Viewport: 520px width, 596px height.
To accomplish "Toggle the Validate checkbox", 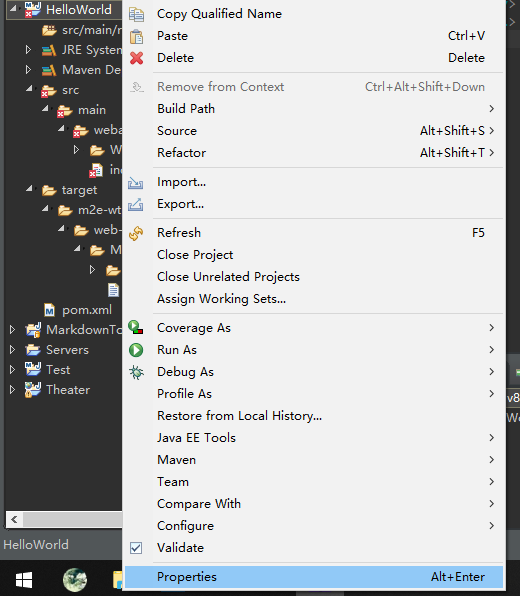I will click(136, 548).
